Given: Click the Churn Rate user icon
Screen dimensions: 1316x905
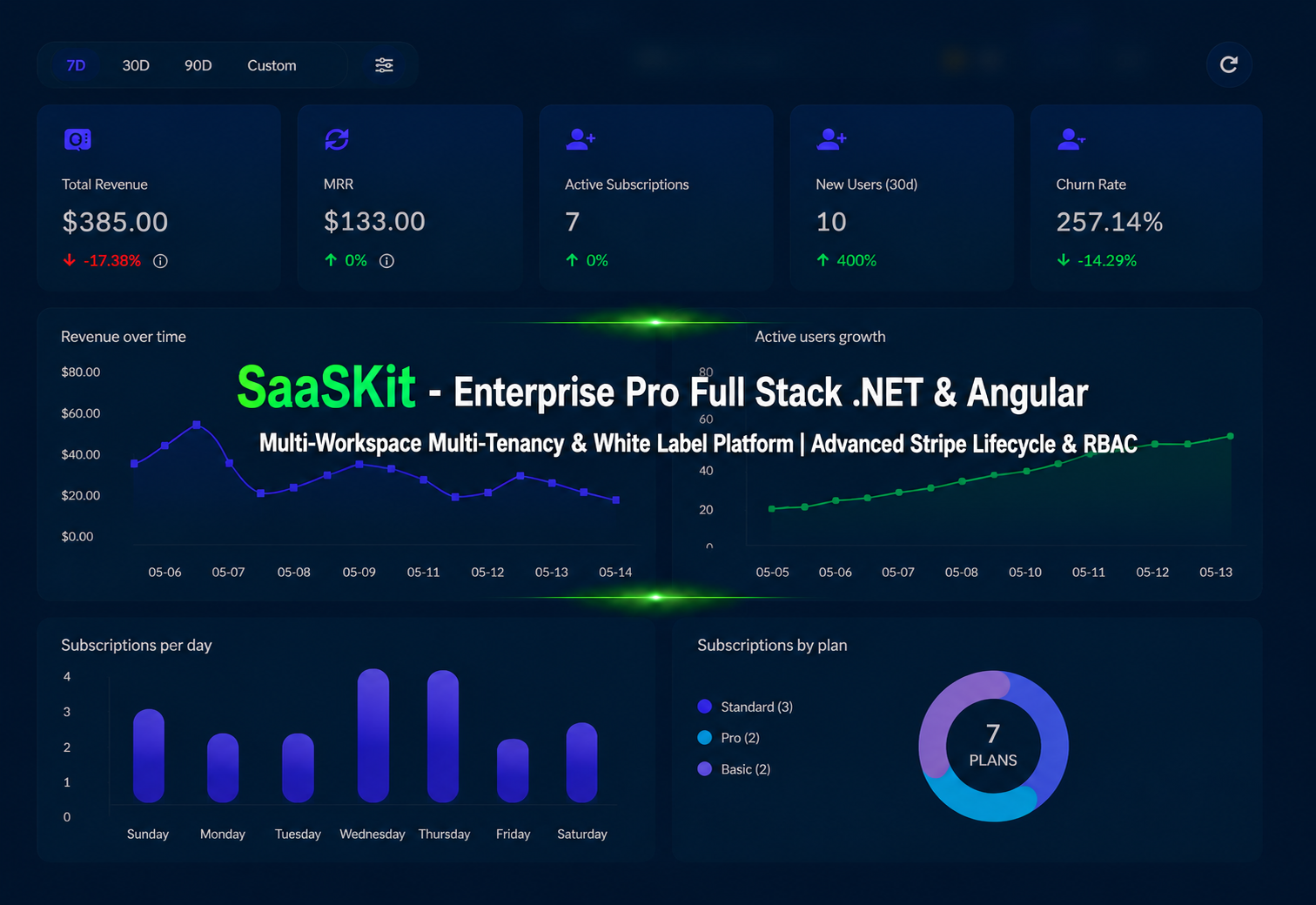Looking at the screenshot, I should point(1071,138).
